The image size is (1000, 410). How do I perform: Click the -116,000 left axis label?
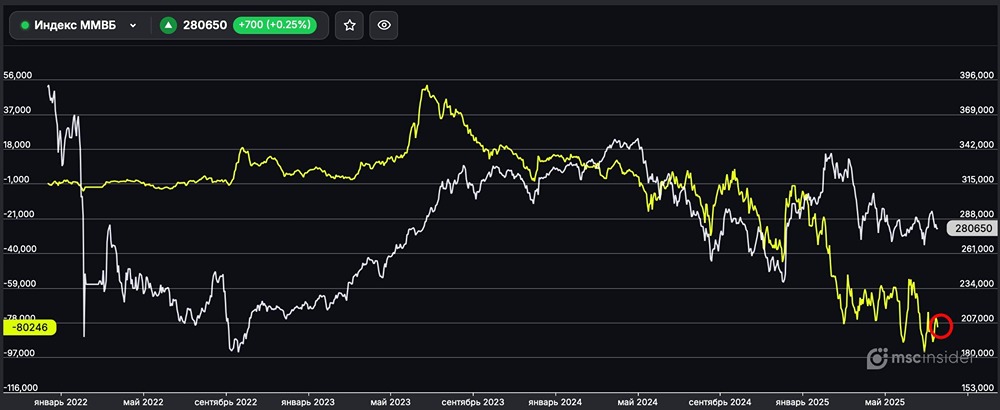[20, 388]
